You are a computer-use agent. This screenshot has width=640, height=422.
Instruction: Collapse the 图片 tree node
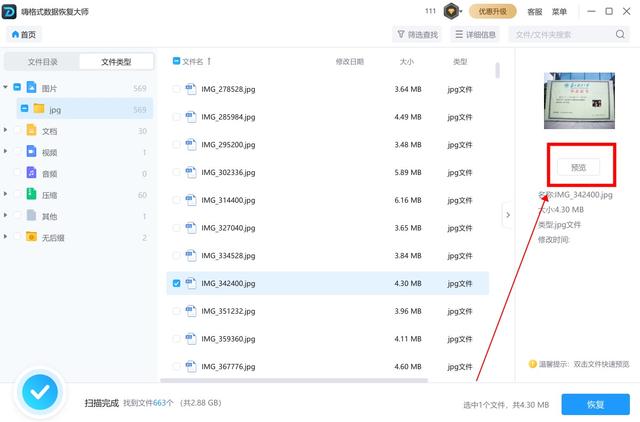pos(5,87)
